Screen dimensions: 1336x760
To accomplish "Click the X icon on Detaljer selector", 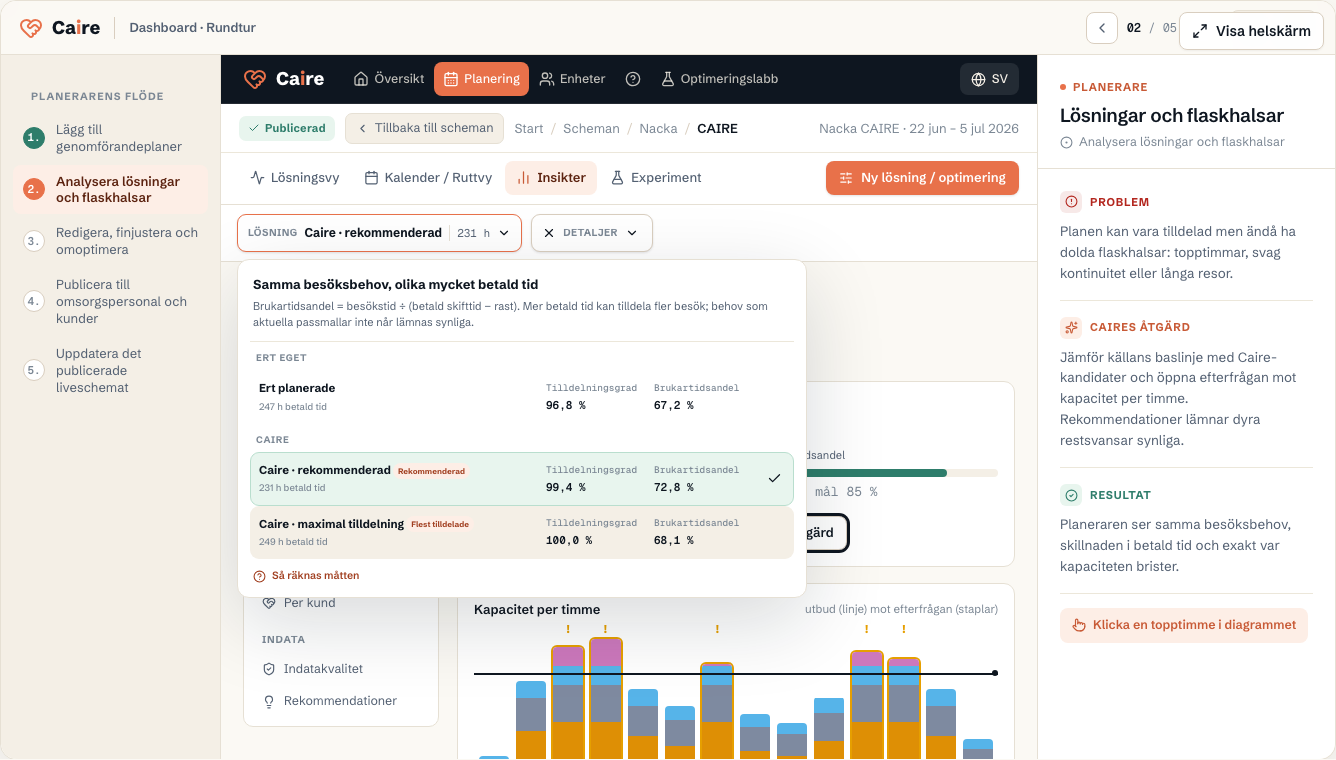I will tap(549, 233).
